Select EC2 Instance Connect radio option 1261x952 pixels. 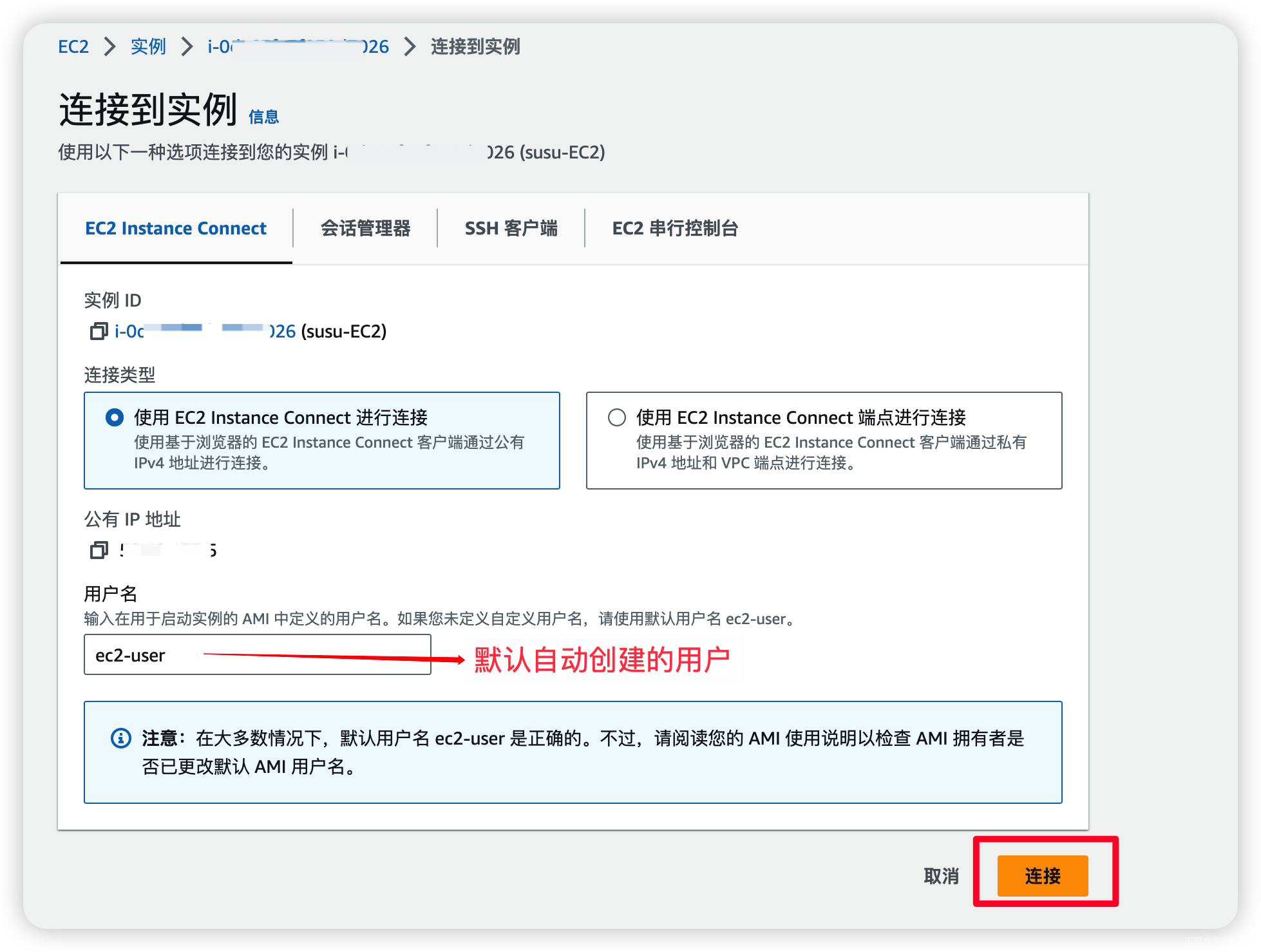(115, 417)
